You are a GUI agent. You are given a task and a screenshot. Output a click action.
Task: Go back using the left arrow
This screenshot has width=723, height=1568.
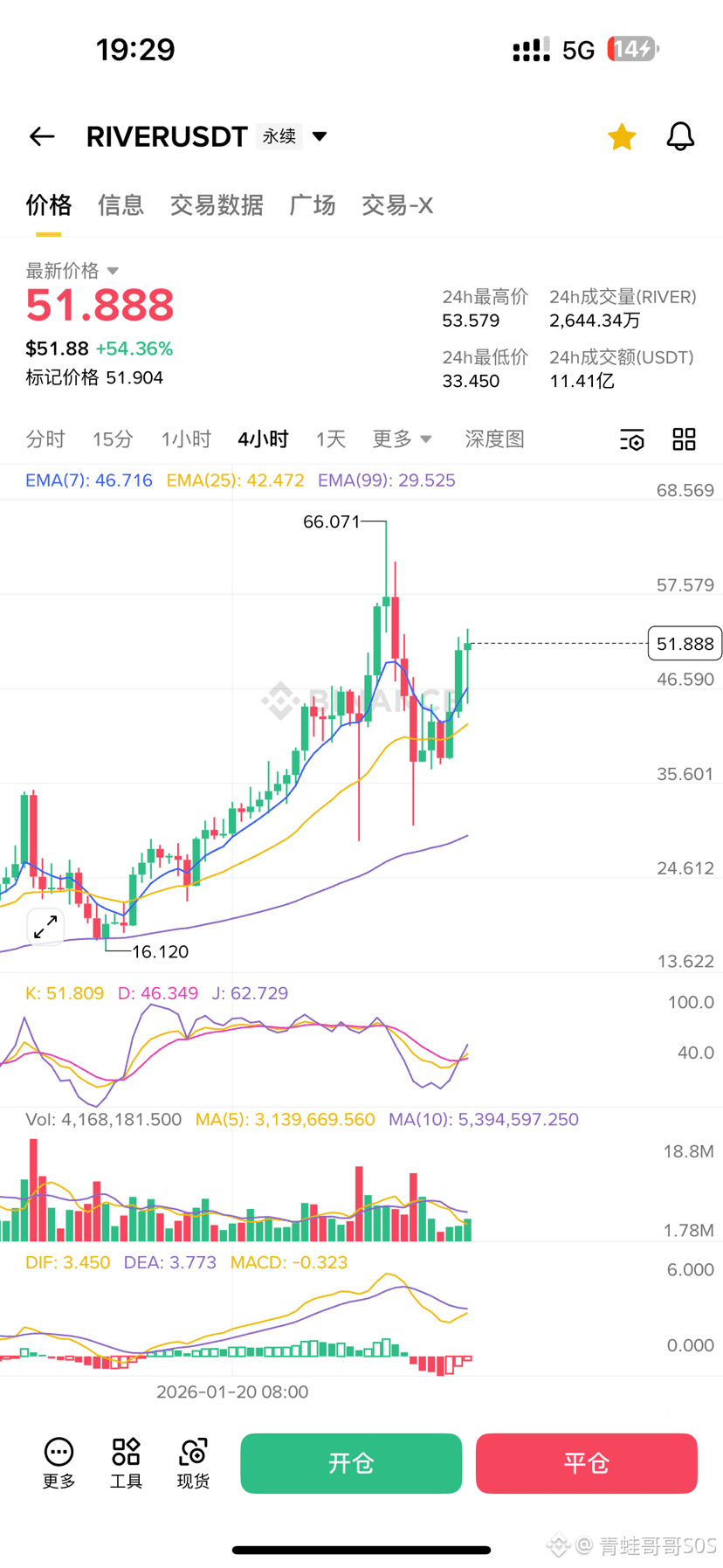[x=42, y=136]
